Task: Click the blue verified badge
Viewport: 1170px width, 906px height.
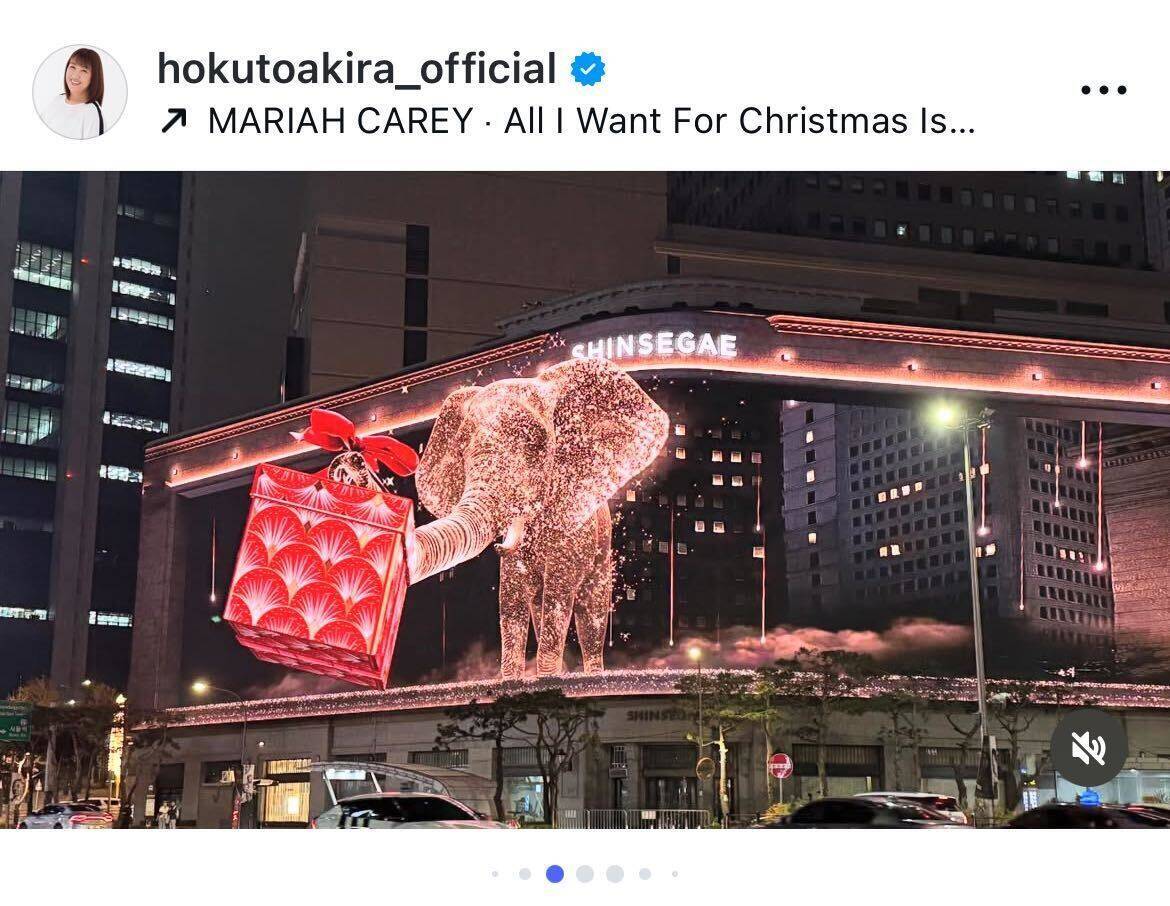Action: (588, 69)
